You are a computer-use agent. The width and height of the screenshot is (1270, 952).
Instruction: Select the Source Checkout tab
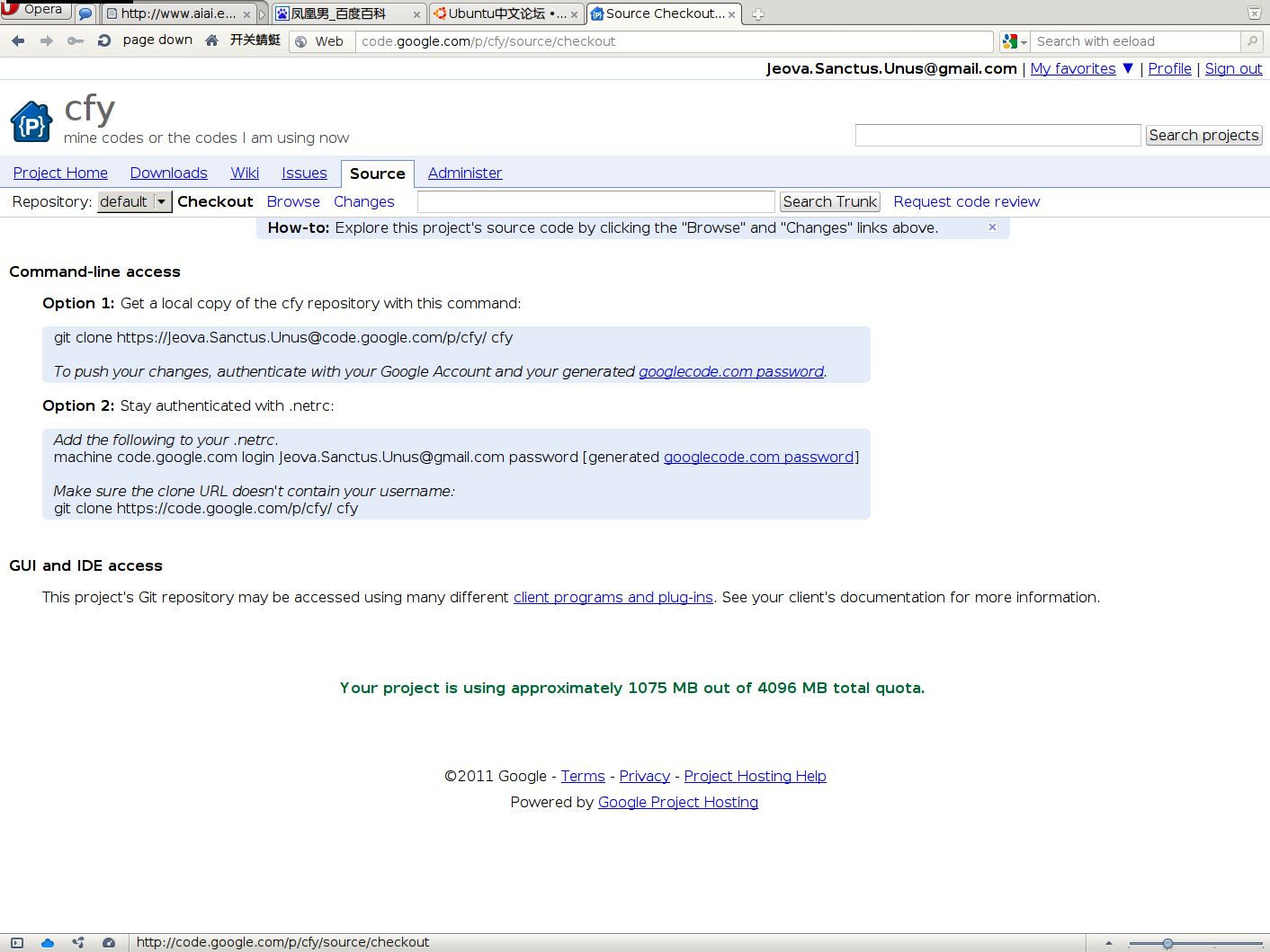click(665, 14)
